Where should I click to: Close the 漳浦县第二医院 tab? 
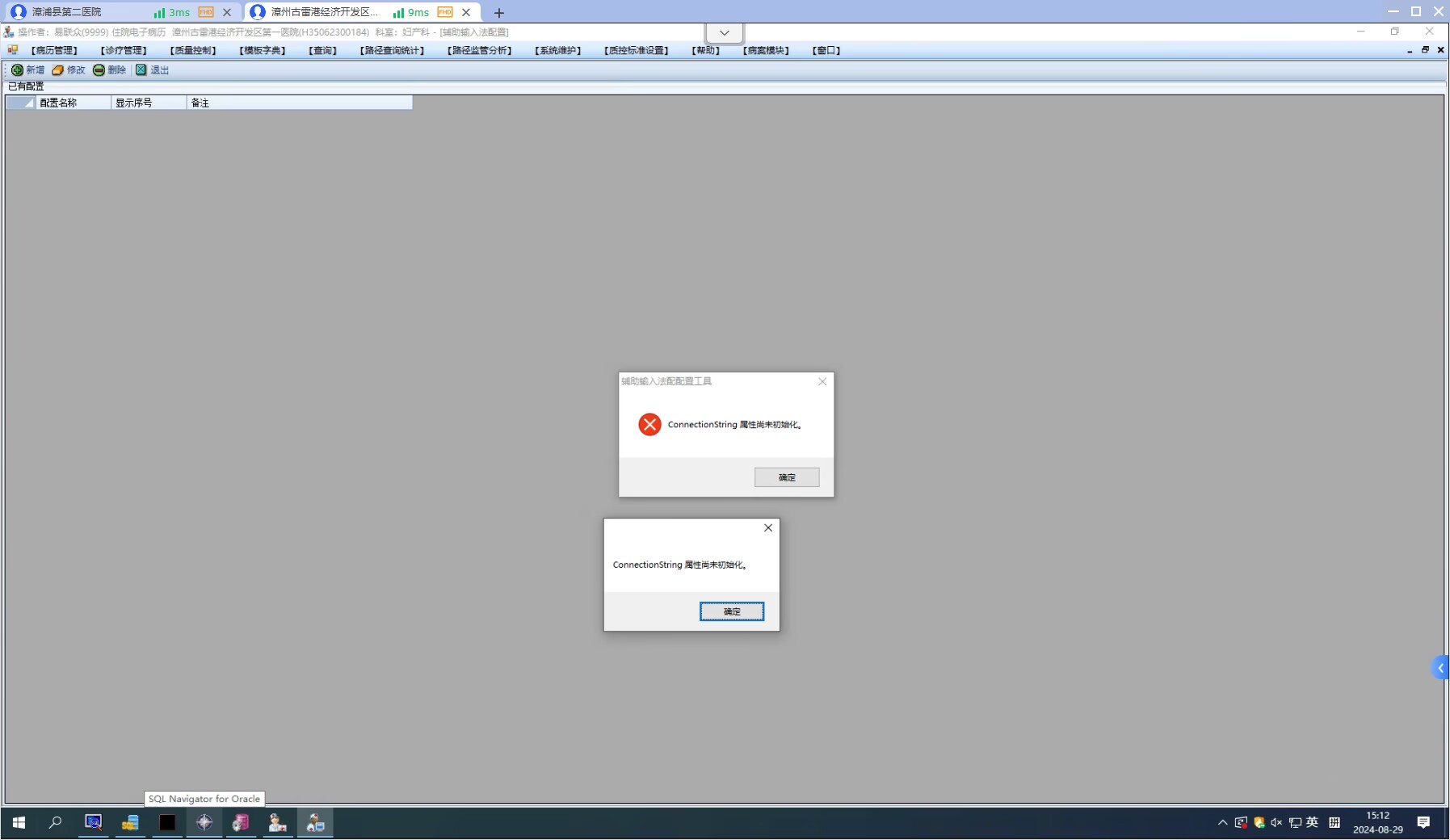point(227,12)
